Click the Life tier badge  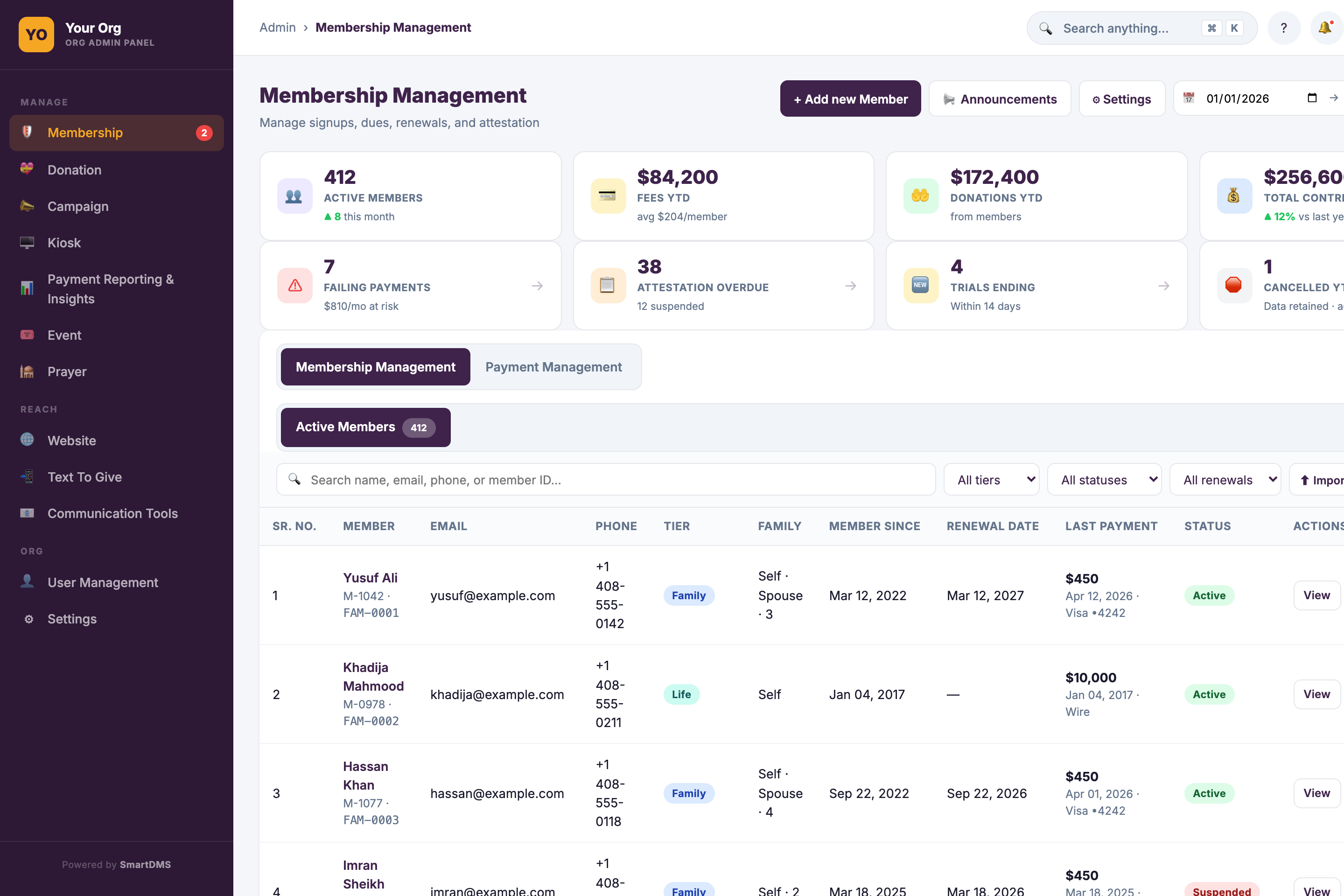point(681,694)
